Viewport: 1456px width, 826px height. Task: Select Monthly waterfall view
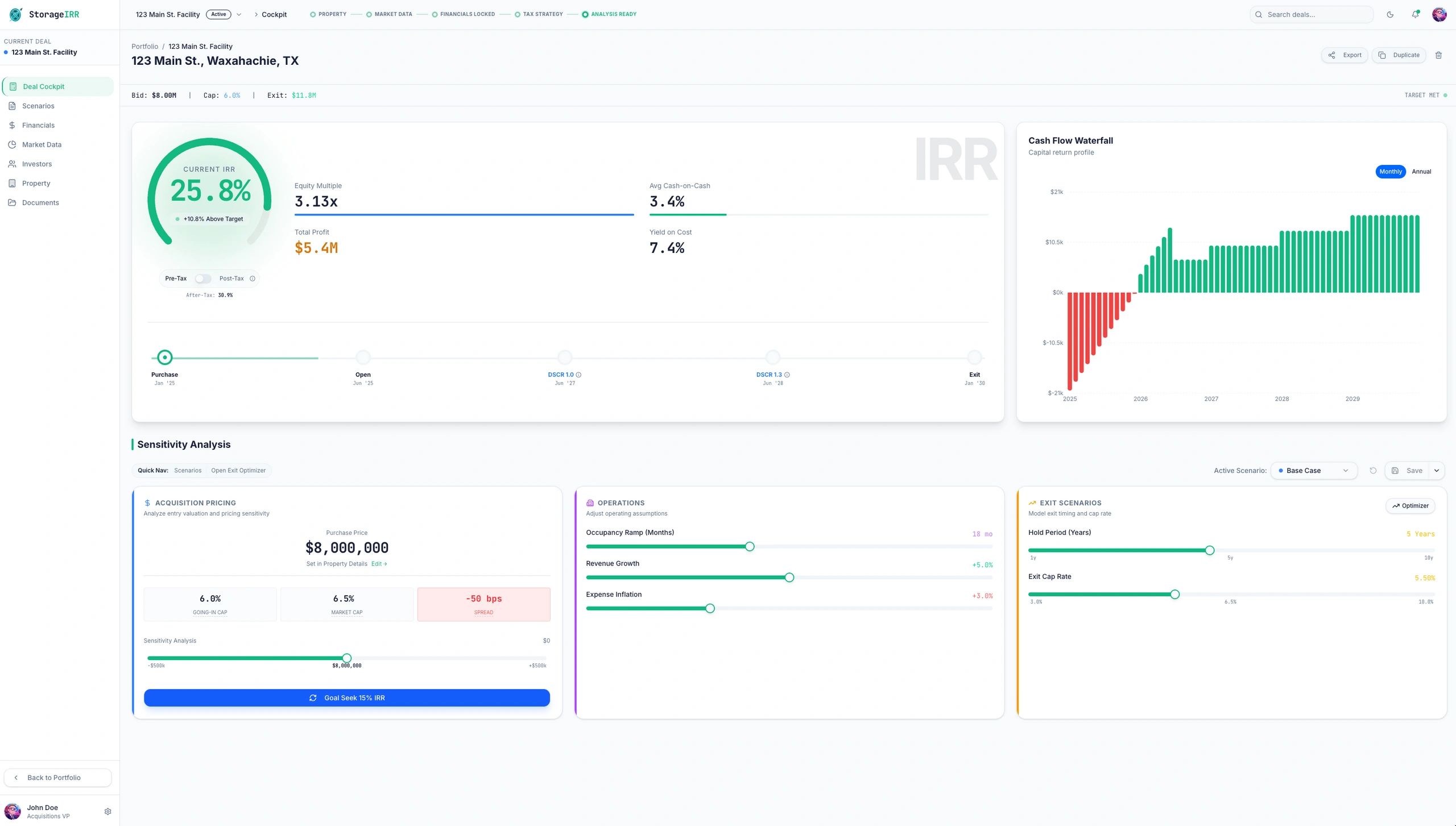[1390, 172]
